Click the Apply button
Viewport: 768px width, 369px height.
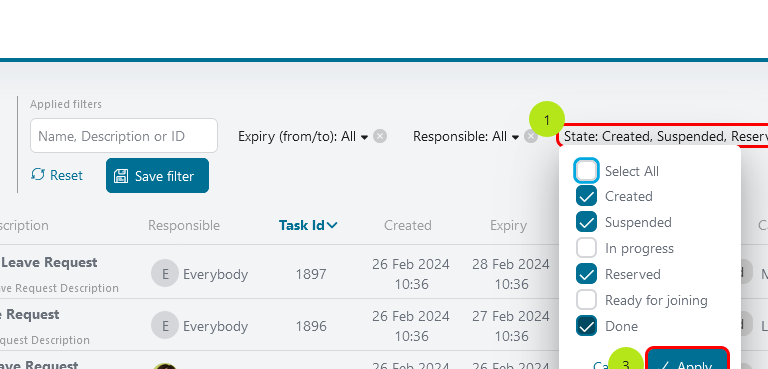click(x=687, y=358)
